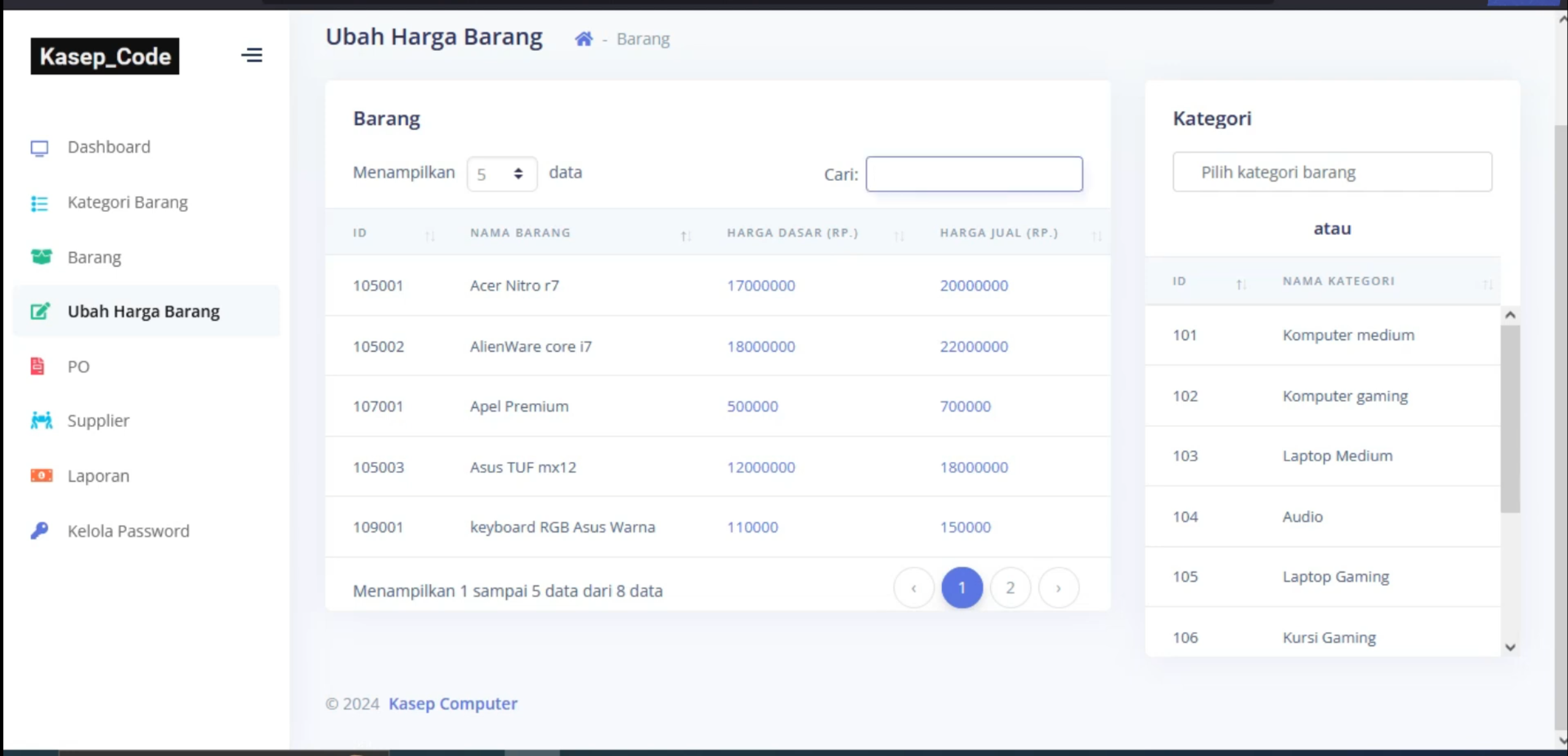Click the next page arrow button
Screen dimensions: 1568x756
click(1058, 588)
